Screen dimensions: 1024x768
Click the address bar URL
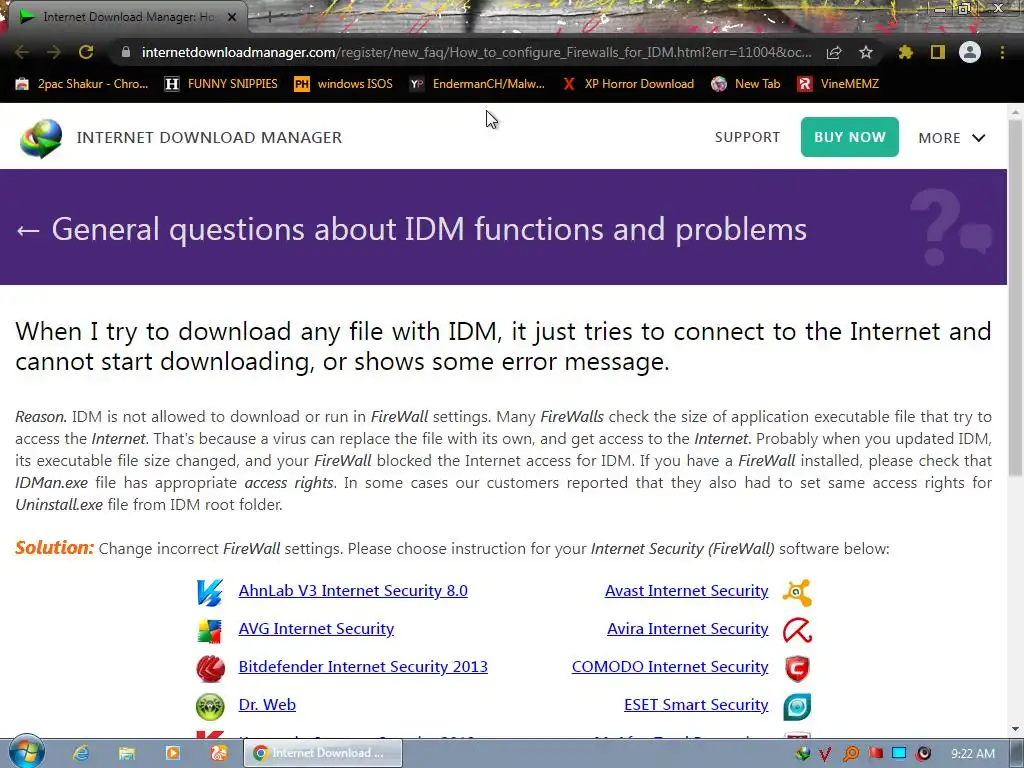tap(476, 52)
